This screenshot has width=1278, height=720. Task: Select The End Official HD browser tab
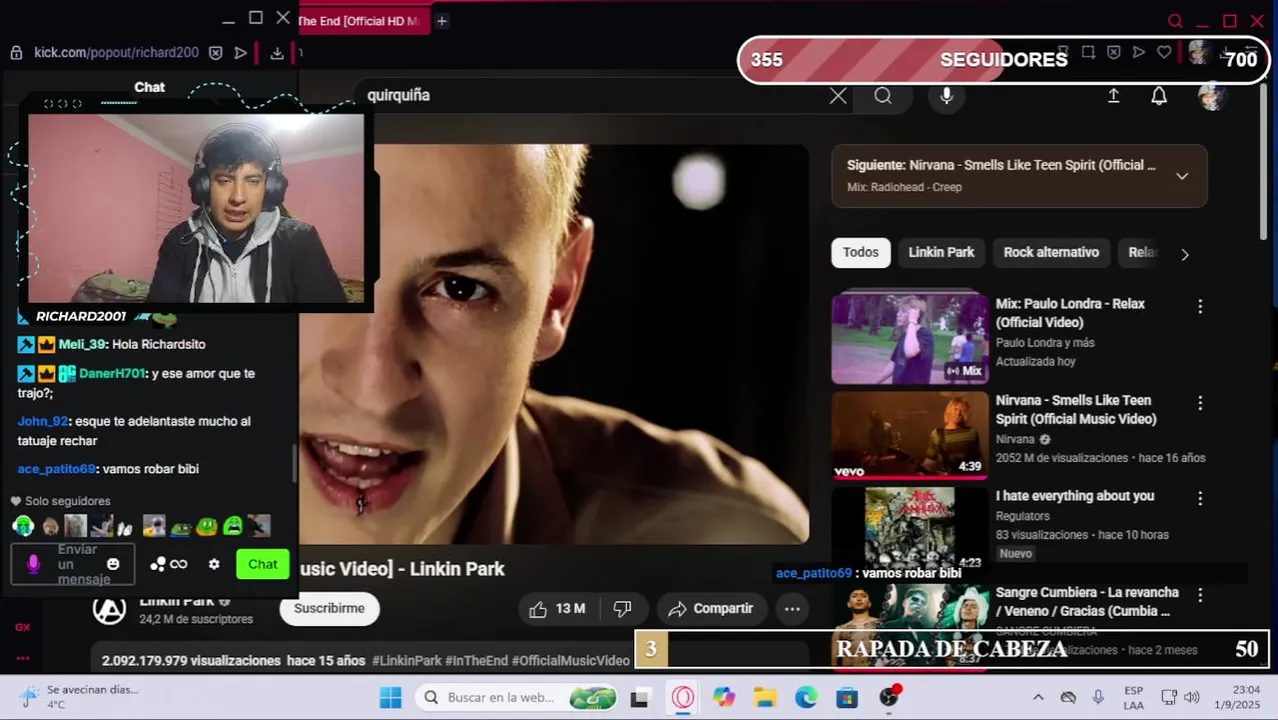[363, 21]
